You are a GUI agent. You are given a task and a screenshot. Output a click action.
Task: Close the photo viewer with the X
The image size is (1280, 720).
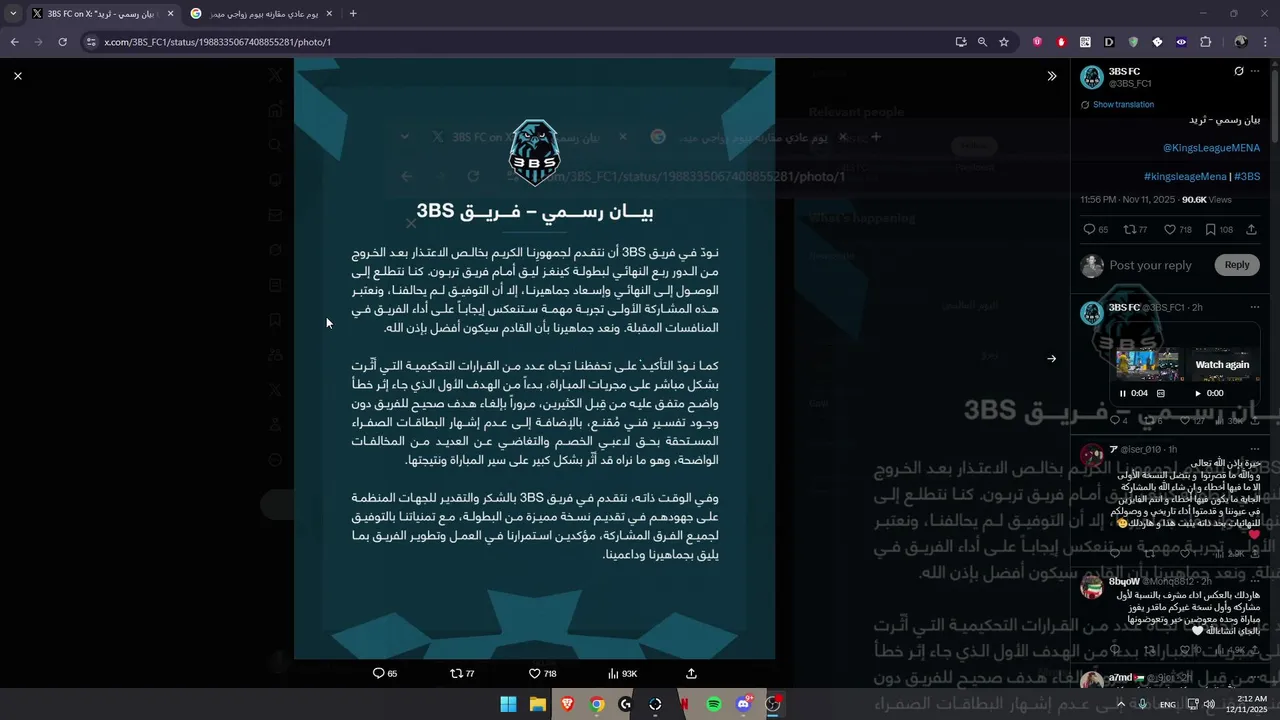point(18,76)
